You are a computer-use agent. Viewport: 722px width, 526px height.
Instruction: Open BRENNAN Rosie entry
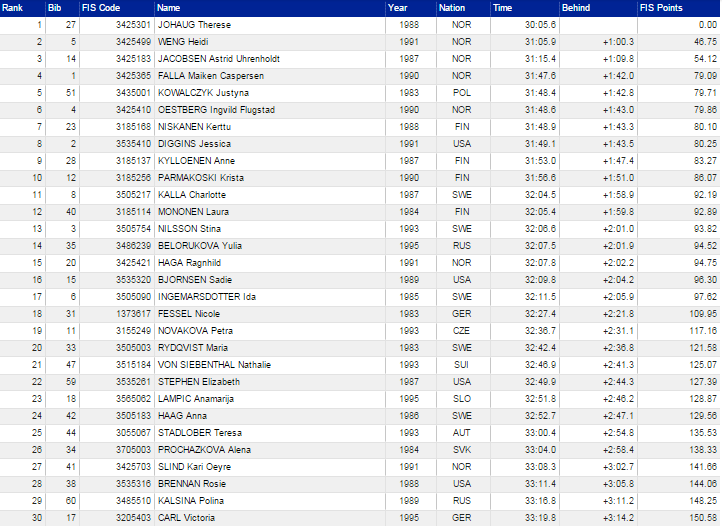point(192,485)
